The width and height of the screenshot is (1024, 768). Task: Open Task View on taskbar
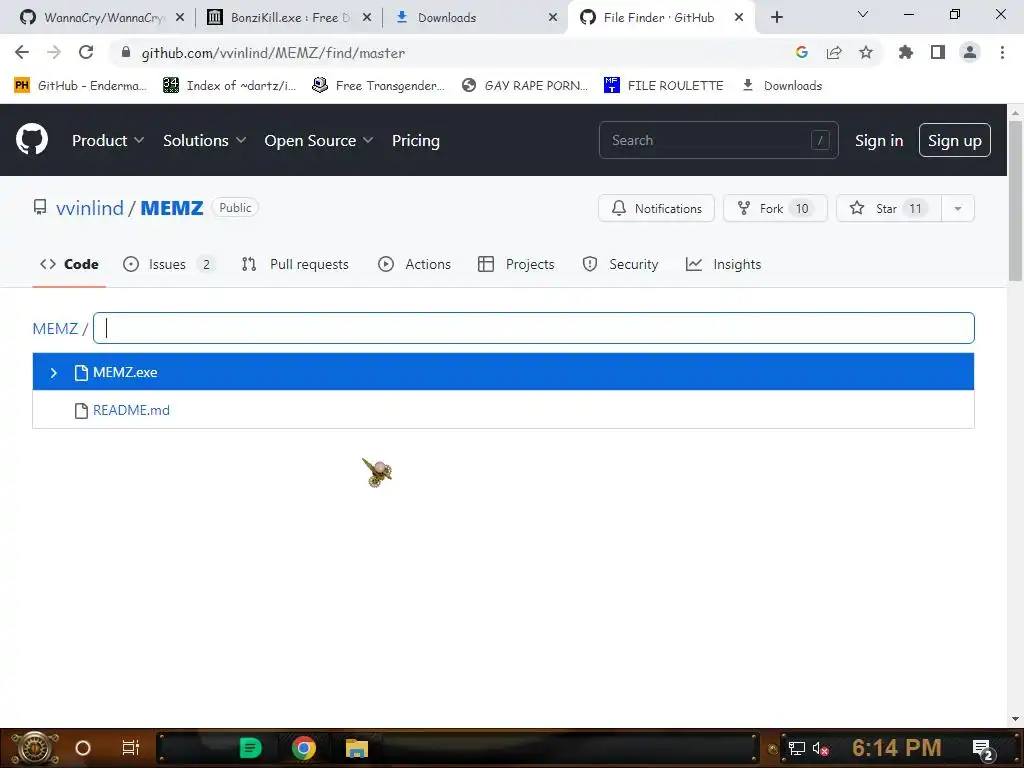pyautogui.click(x=131, y=748)
